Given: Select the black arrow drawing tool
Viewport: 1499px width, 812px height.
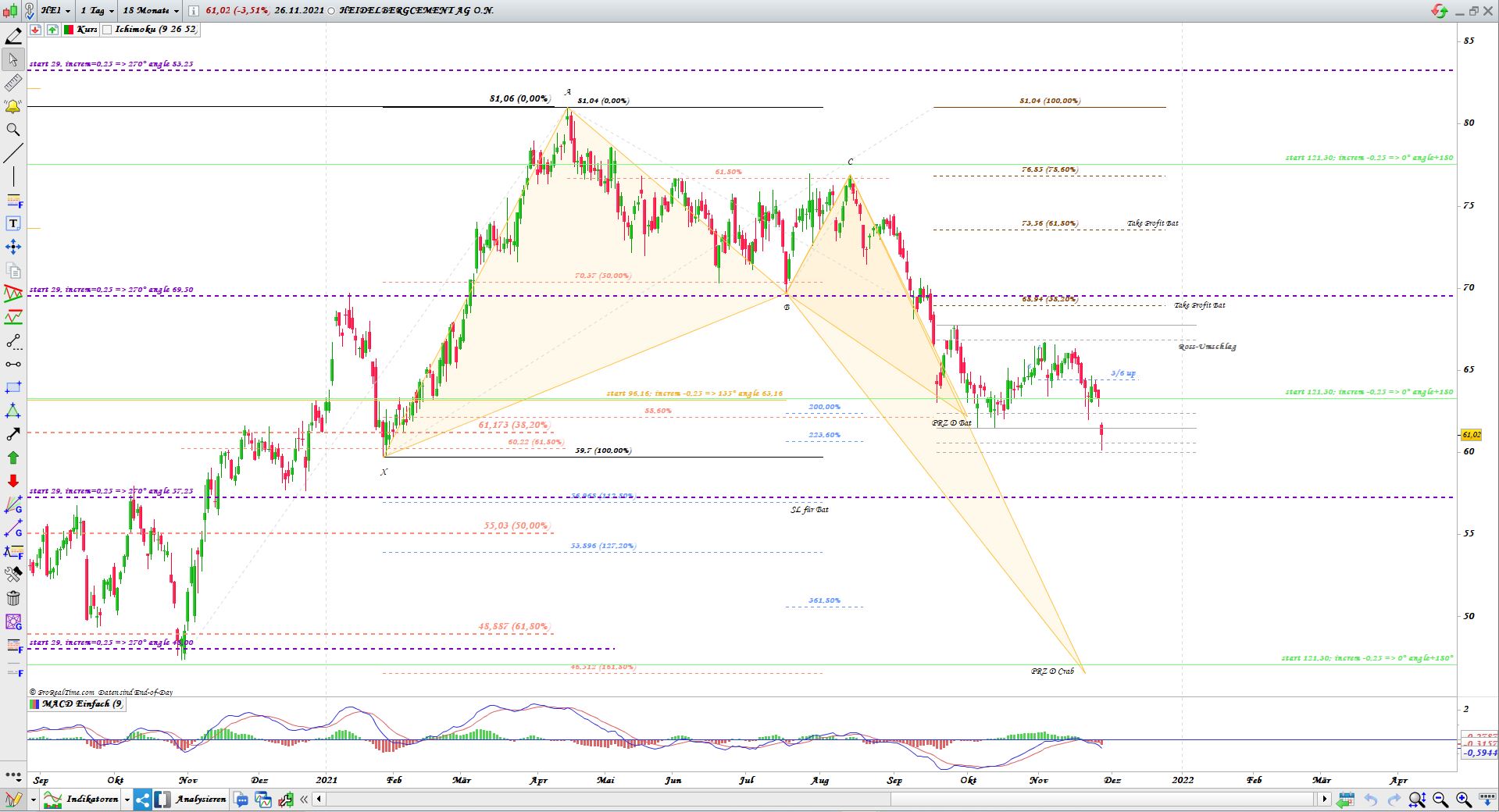Looking at the screenshot, I should [x=13, y=435].
